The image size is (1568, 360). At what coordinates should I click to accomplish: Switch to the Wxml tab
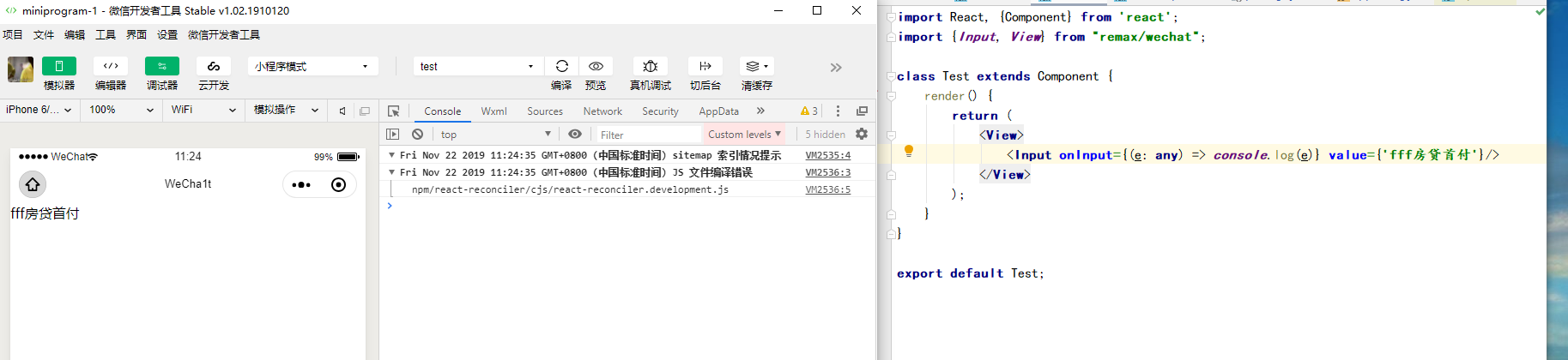pos(493,111)
